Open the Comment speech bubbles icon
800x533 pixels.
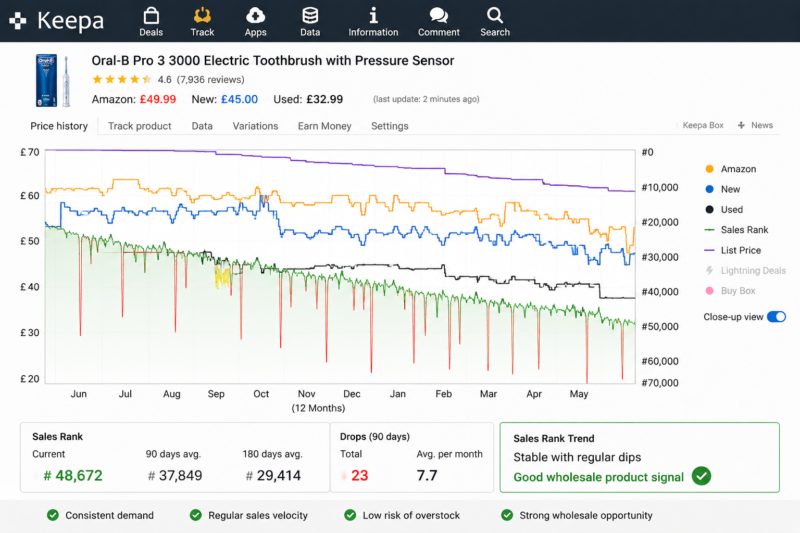[x=438, y=16]
